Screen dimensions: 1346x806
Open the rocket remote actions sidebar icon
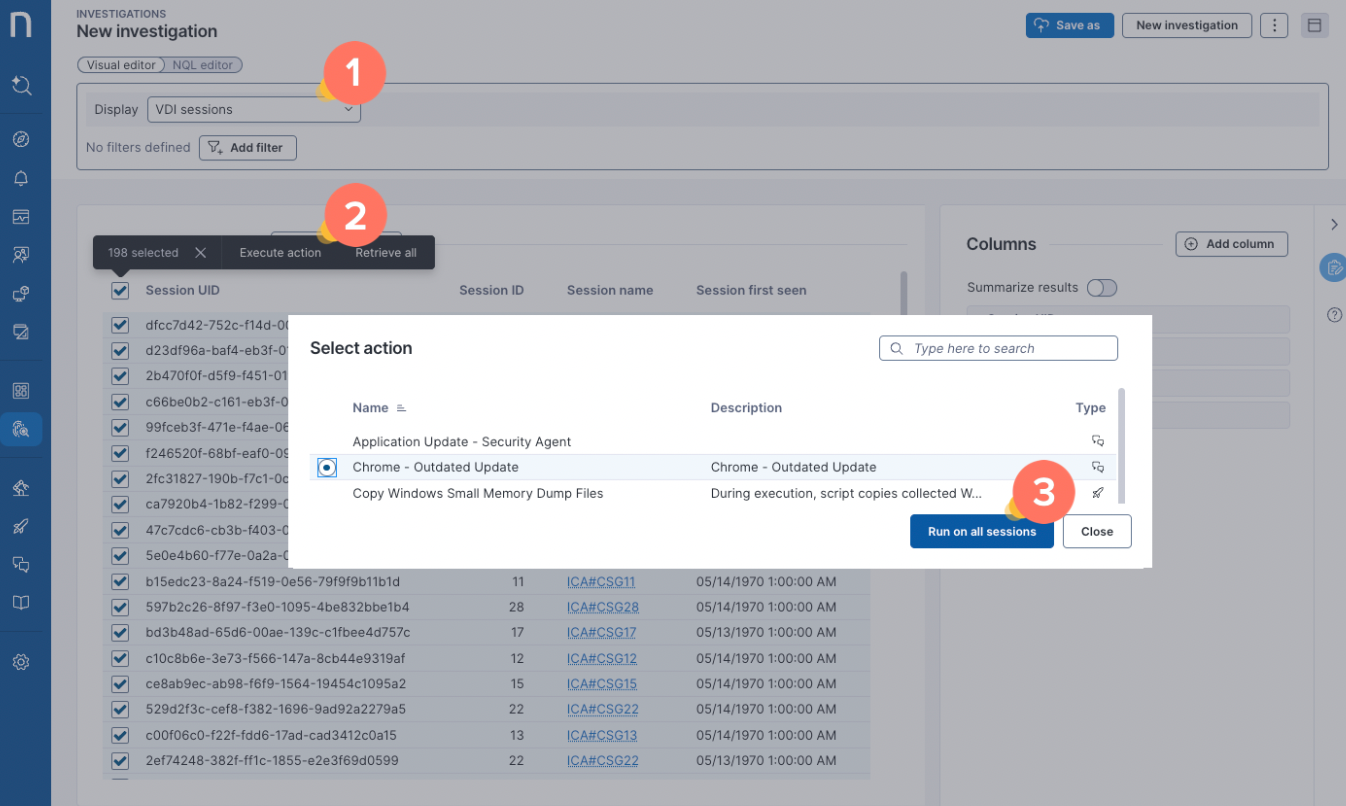point(21,526)
